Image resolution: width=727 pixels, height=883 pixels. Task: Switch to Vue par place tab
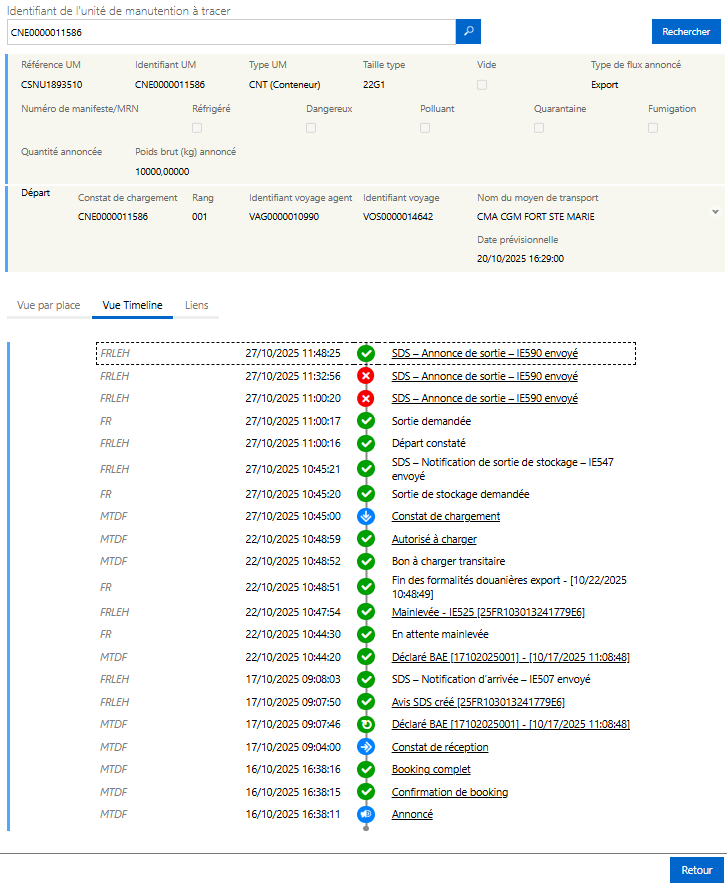(49, 305)
